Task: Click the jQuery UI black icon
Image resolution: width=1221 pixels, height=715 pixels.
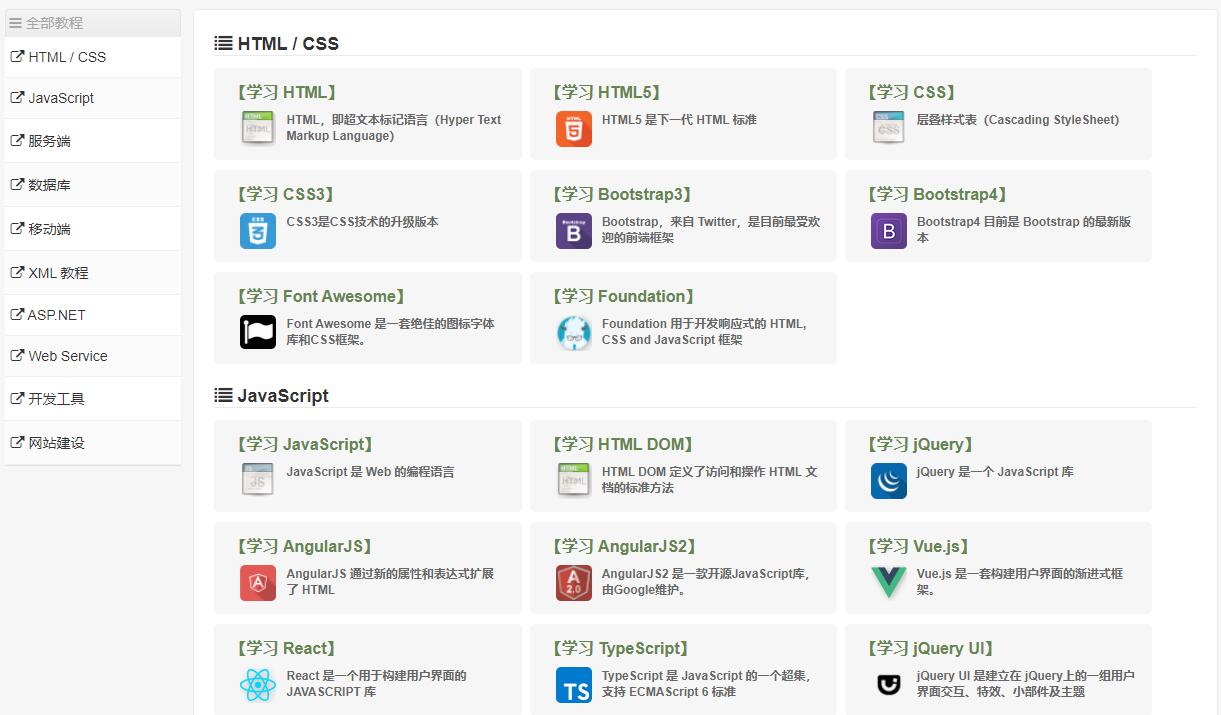Action: point(888,684)
